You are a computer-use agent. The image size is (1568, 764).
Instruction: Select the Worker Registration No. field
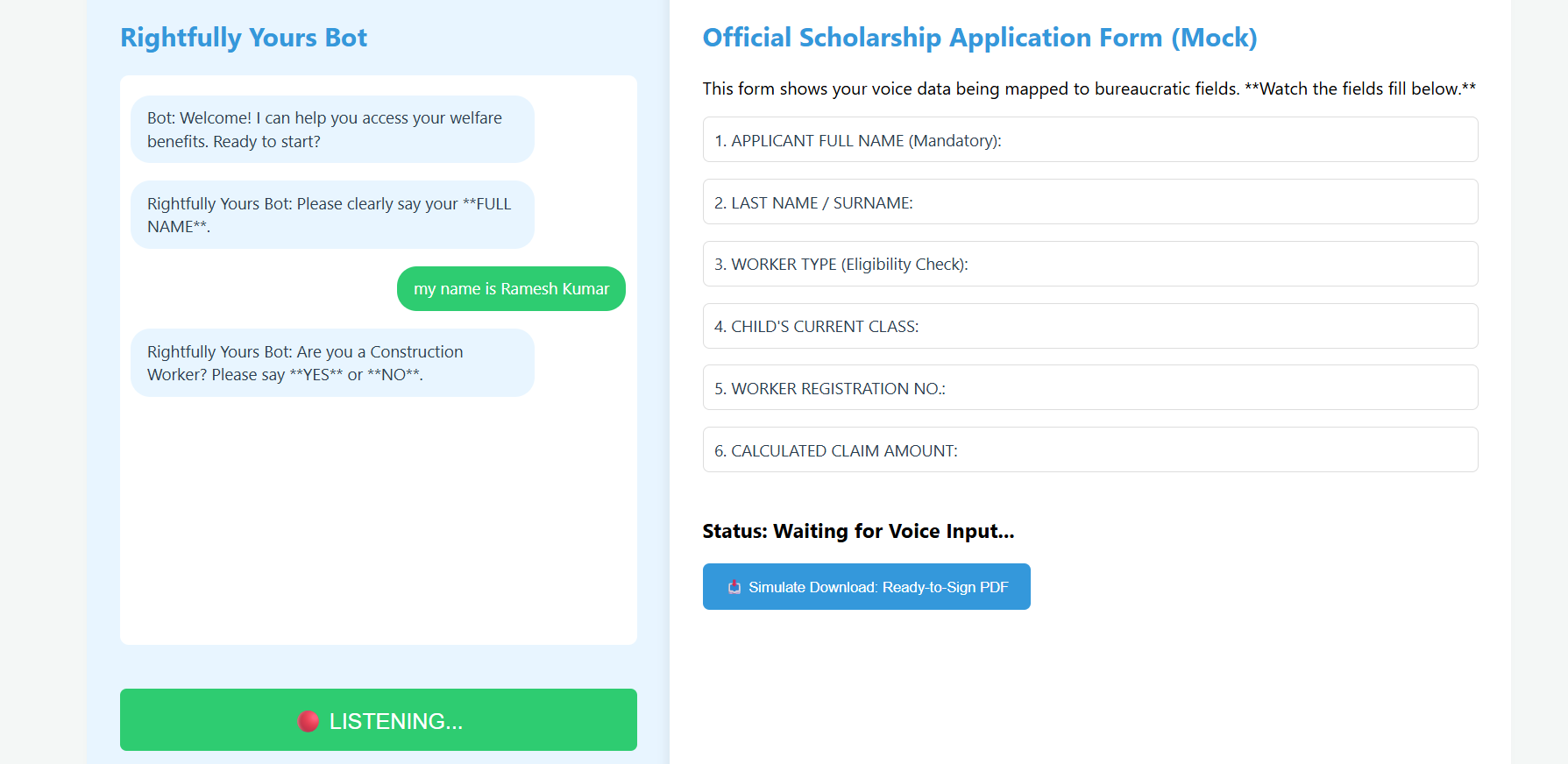(1089, 388)
